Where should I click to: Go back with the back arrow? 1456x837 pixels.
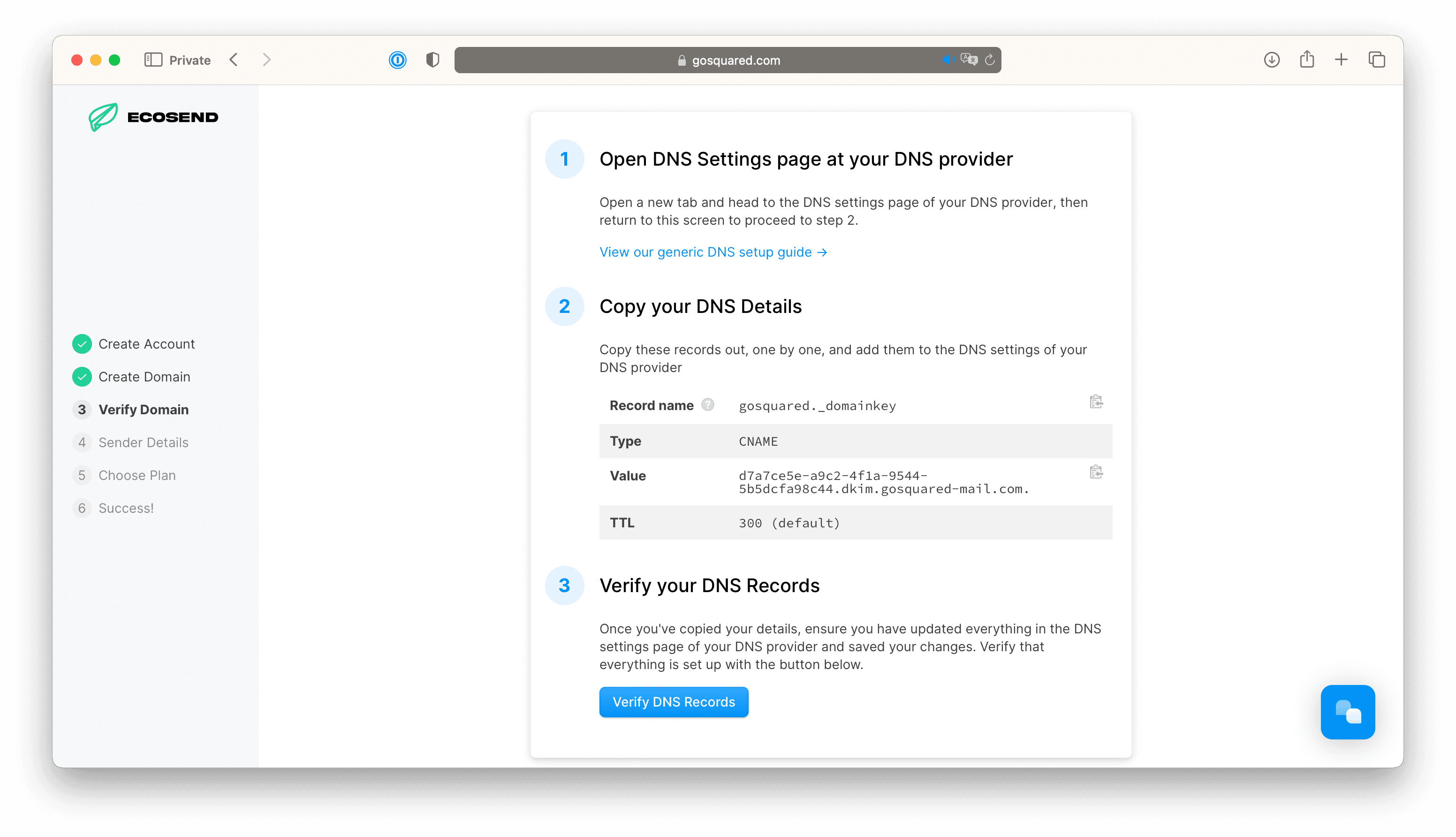click(x=233, y=60)
